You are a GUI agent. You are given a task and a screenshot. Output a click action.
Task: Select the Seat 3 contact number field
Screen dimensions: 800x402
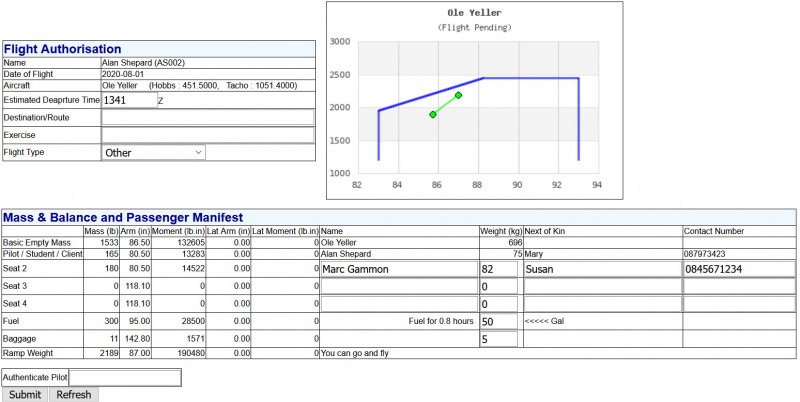[x=738, y=287]
